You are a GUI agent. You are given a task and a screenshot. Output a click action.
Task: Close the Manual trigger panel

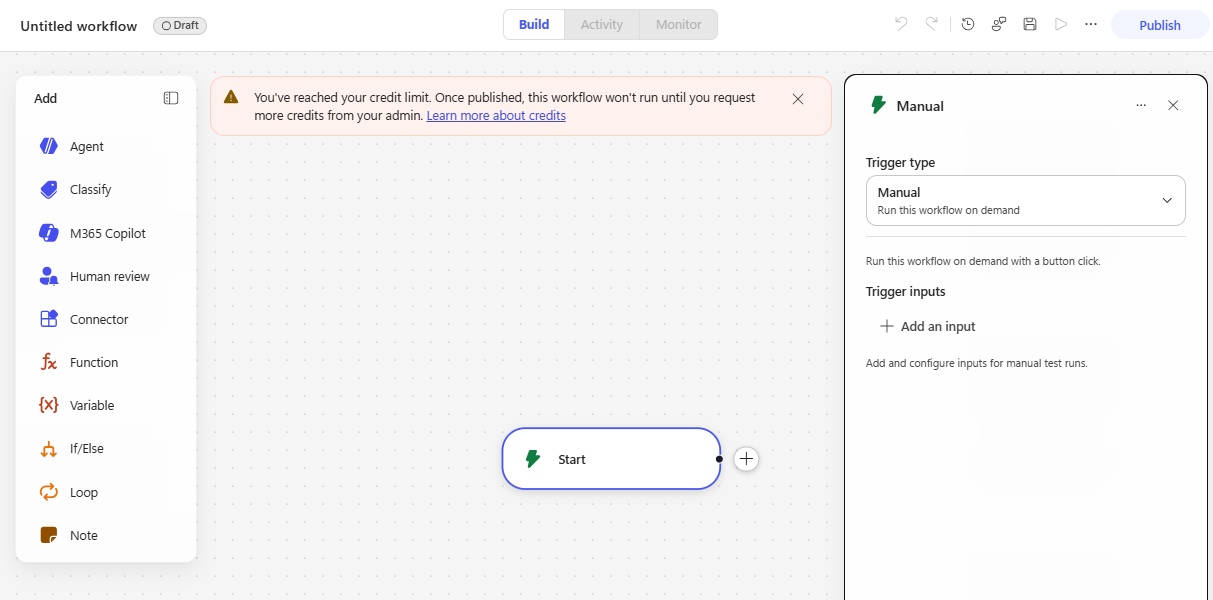[1173, 105]
